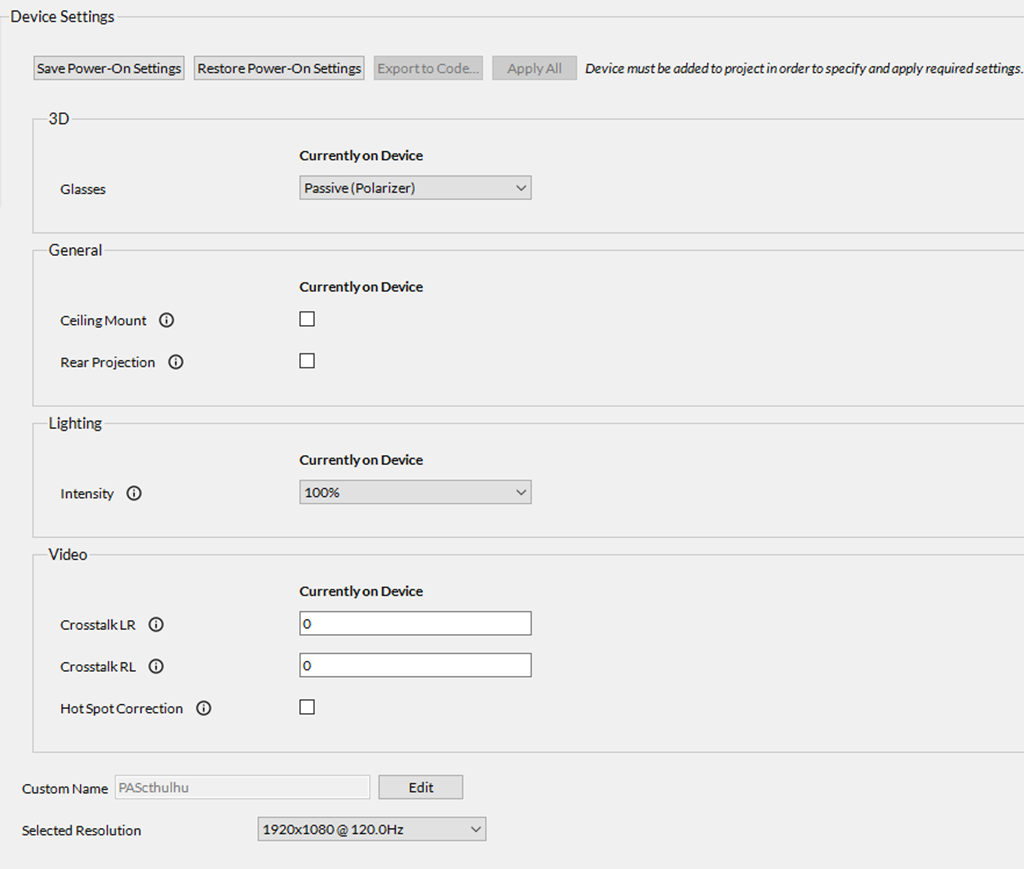This screenshot has height=869, width=1024.
Task: Click the Edit button beside Custom Name
Action: click(x=421, y=787)
